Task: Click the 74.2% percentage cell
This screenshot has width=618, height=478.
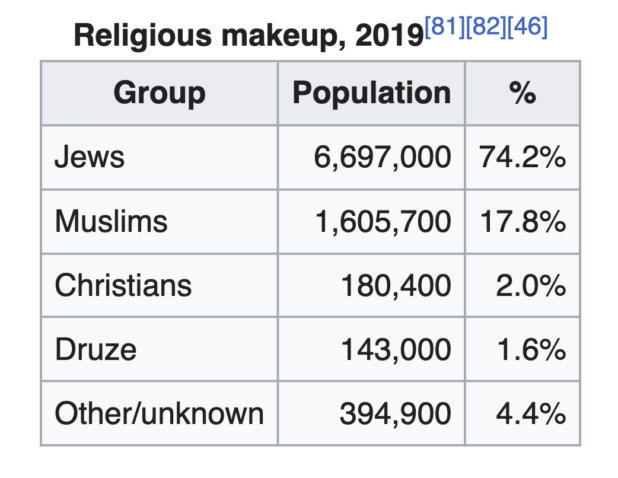Action: tap(523, 158)
